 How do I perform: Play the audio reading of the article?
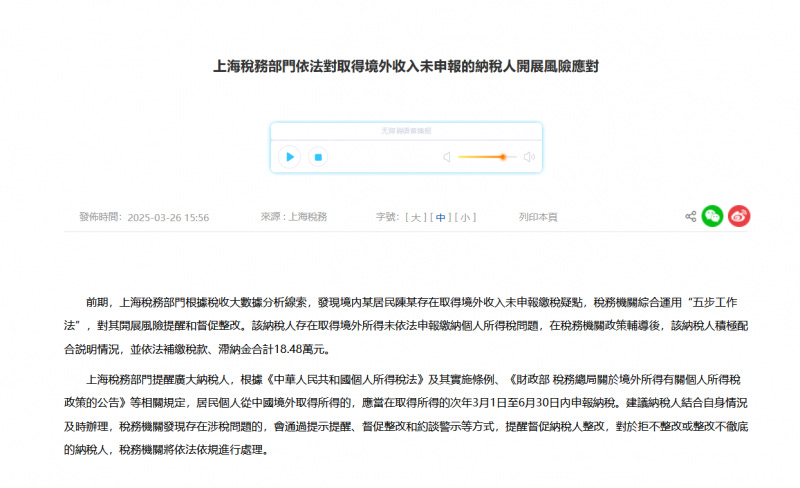click(x=289, y=157)
